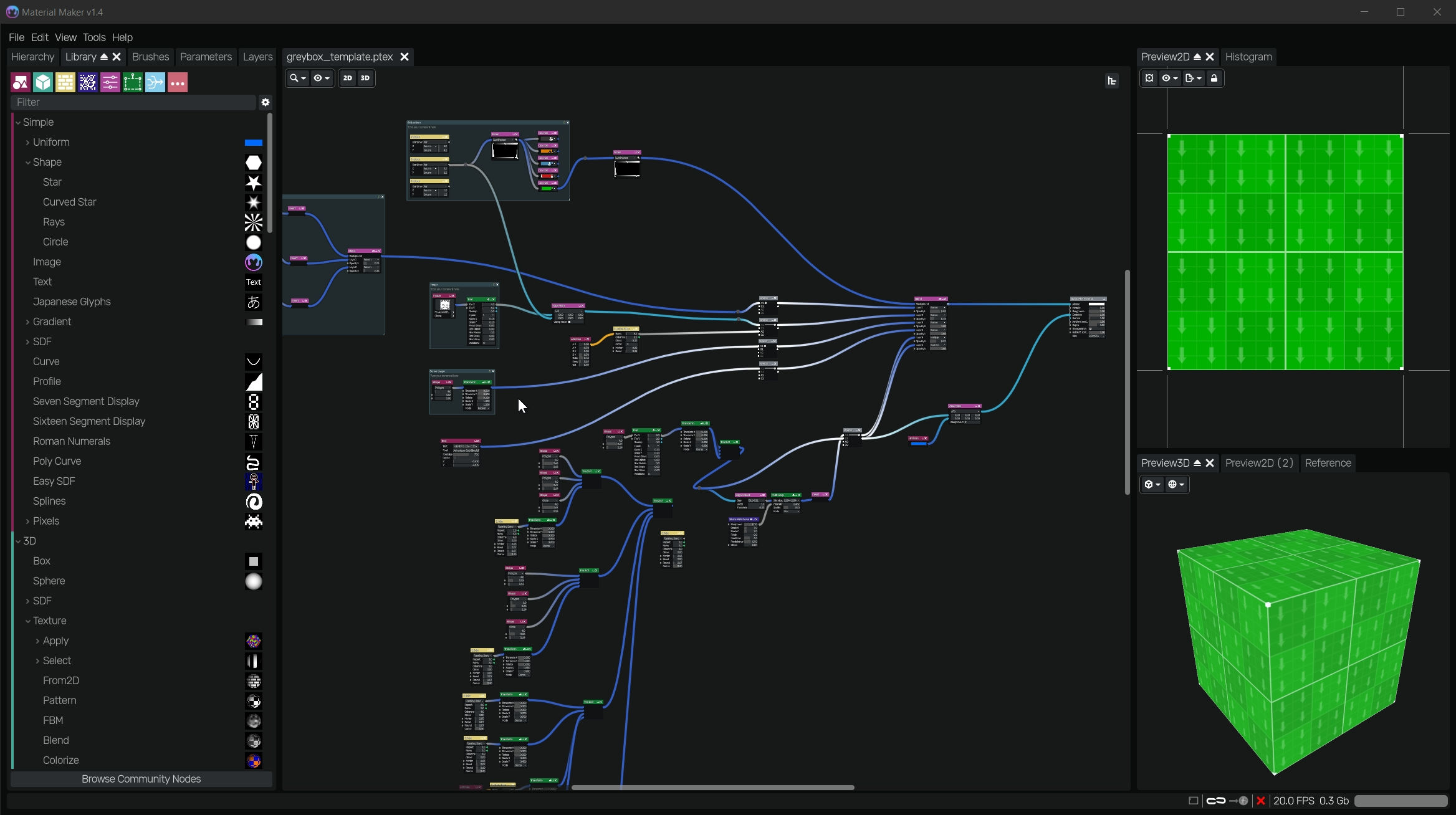This screenshot has width=1456, height=815.
Task: Select the Simple shapes library category icon
Action: pos(21,82)
